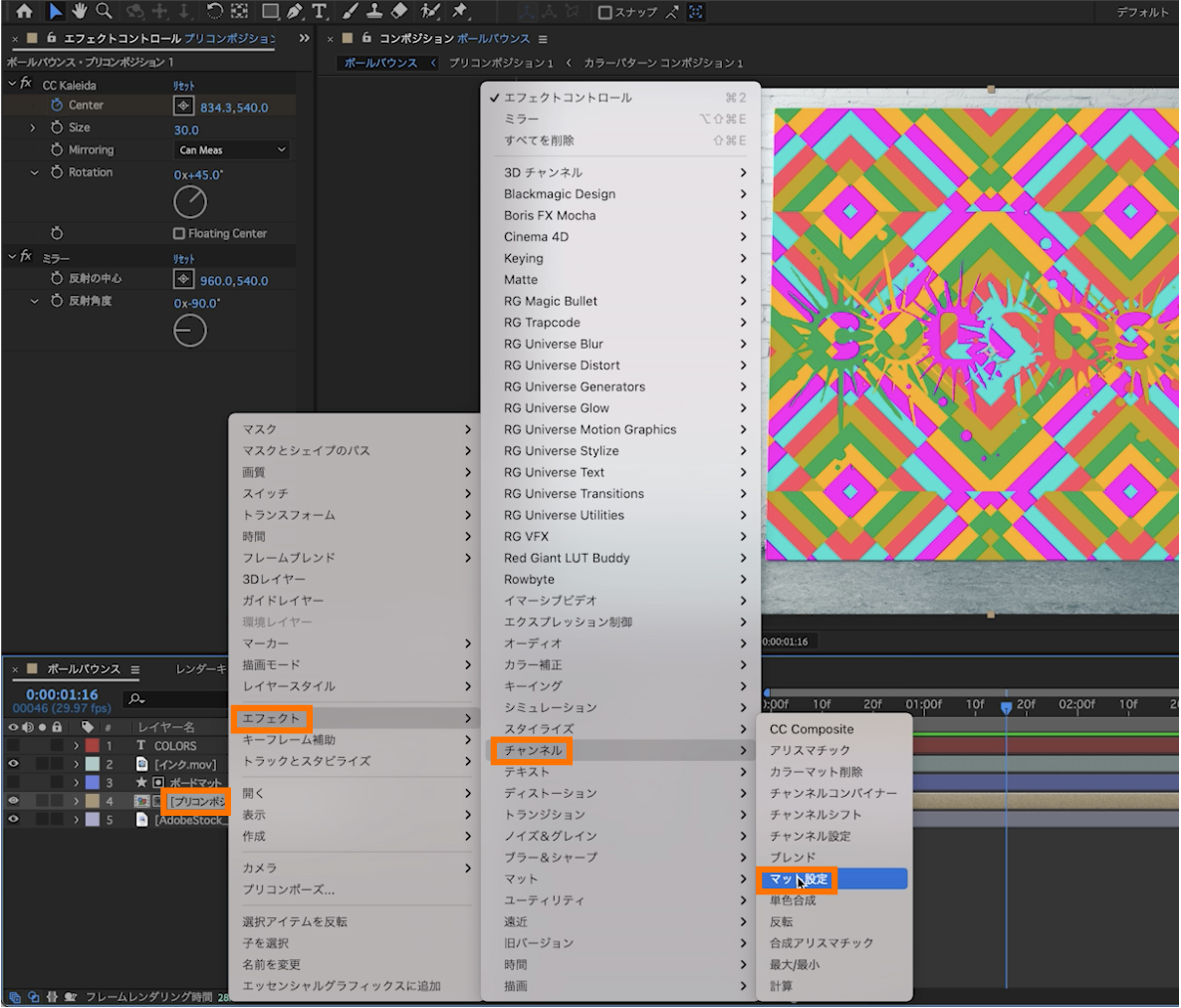Select the Horizontal Type tool

point(319,12)
